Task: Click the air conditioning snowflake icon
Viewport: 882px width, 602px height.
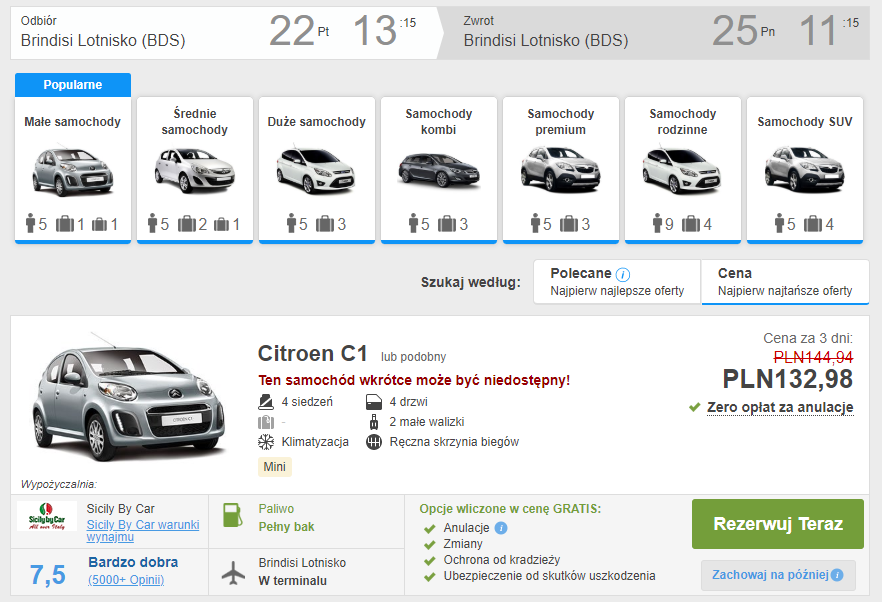Action: point(265,442)
